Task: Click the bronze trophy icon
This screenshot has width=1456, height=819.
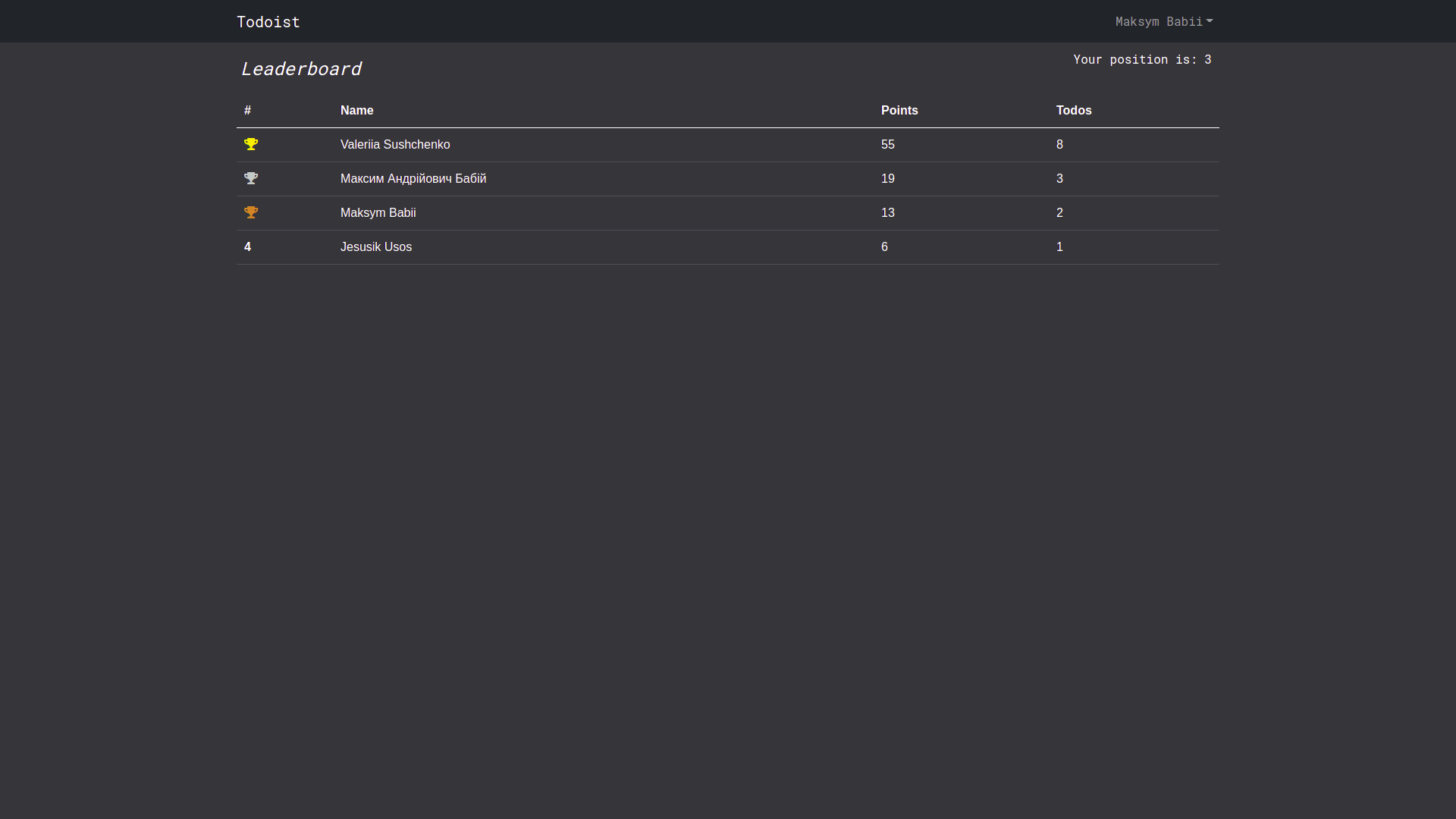Action: [x=251, y=212]
